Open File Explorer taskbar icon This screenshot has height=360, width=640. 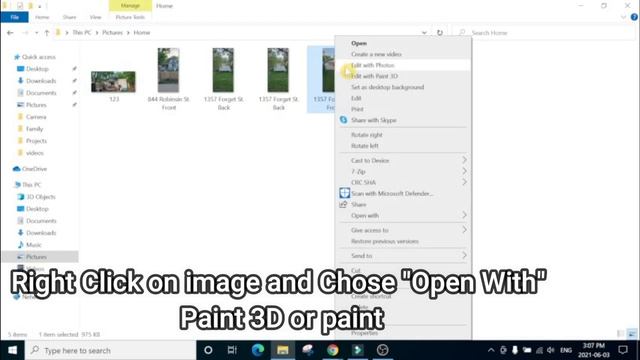coord(282,350)
